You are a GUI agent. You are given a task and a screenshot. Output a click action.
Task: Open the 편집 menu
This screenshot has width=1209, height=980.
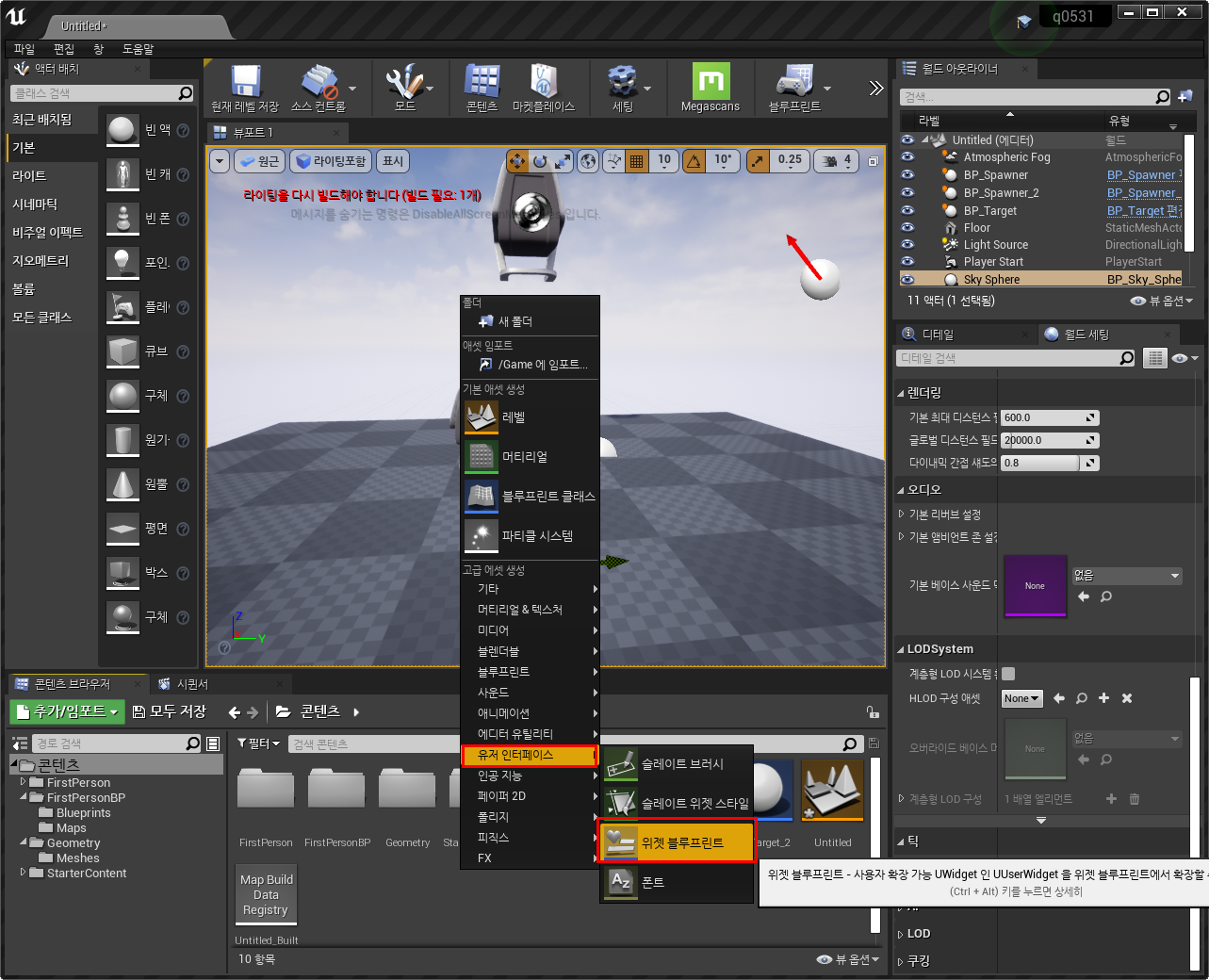tap(64, 49)
